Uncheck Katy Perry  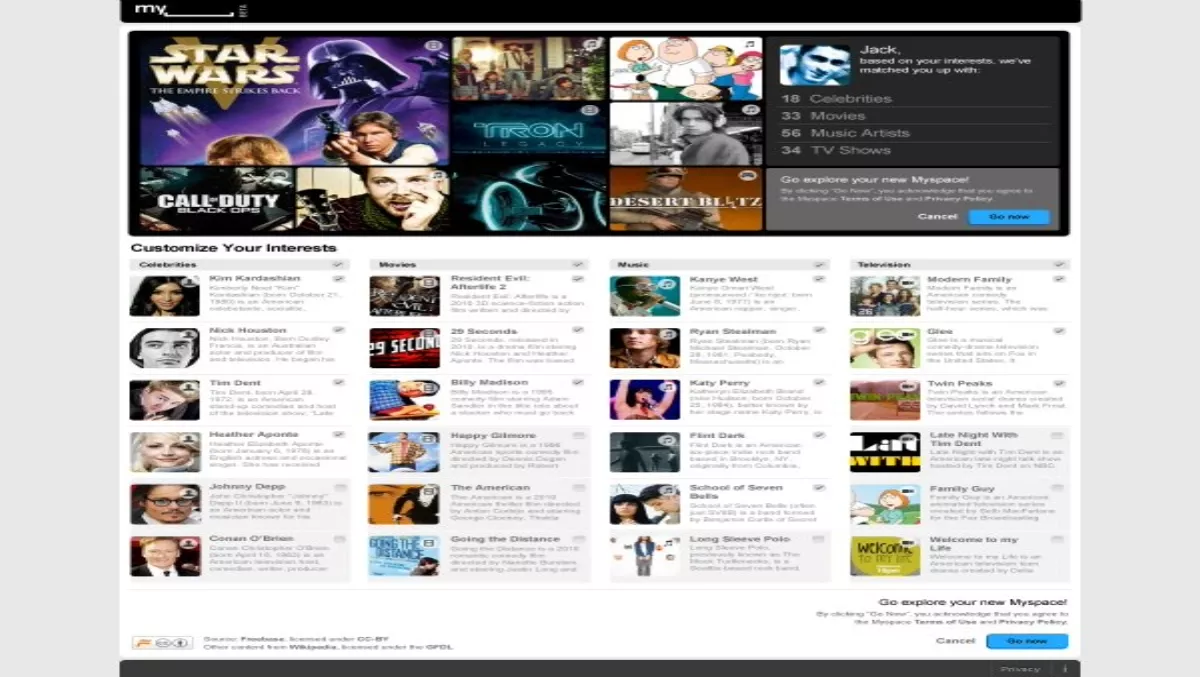[x=820, y=383]
